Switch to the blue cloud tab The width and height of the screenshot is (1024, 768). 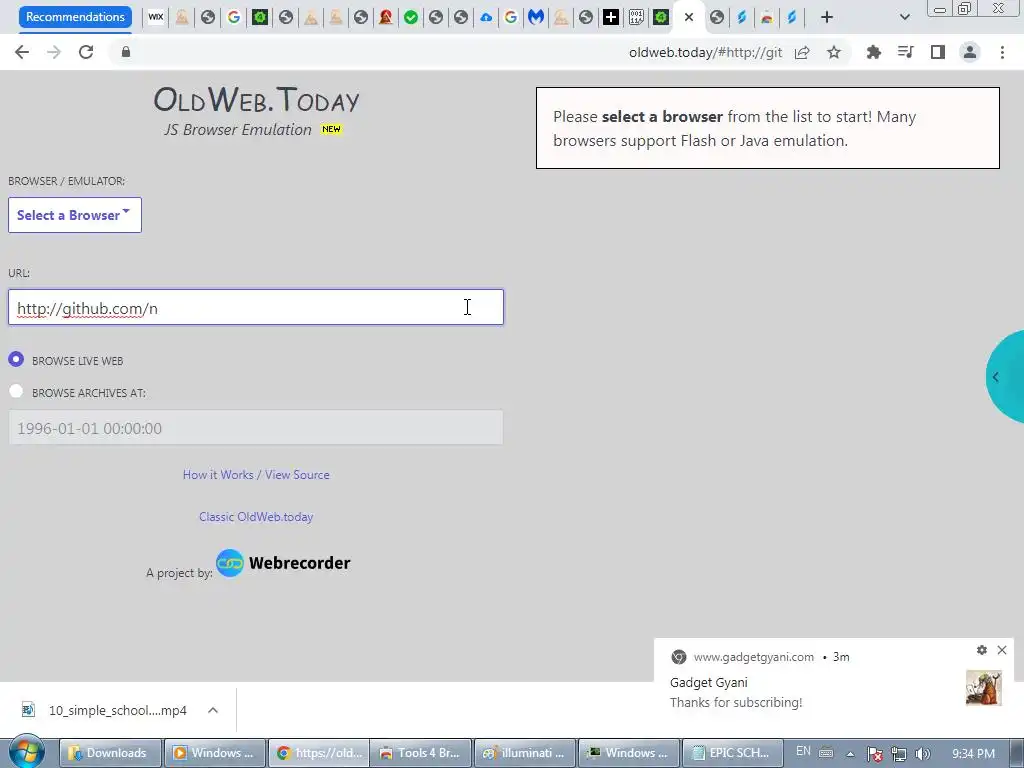(x=486, y=18)
